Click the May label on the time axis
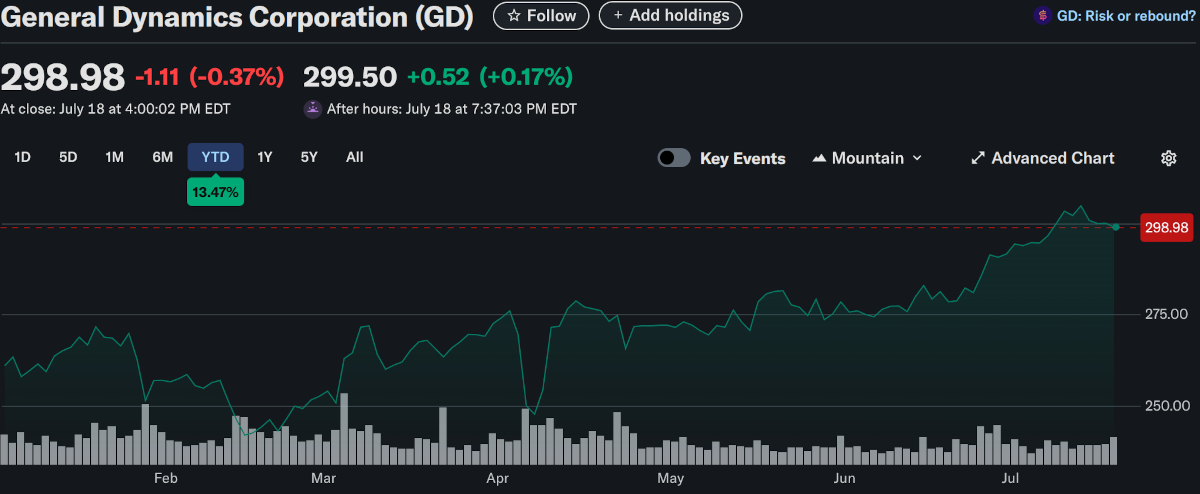The image size is (1200, 494). pyautogui.click(x=671, y=479)
